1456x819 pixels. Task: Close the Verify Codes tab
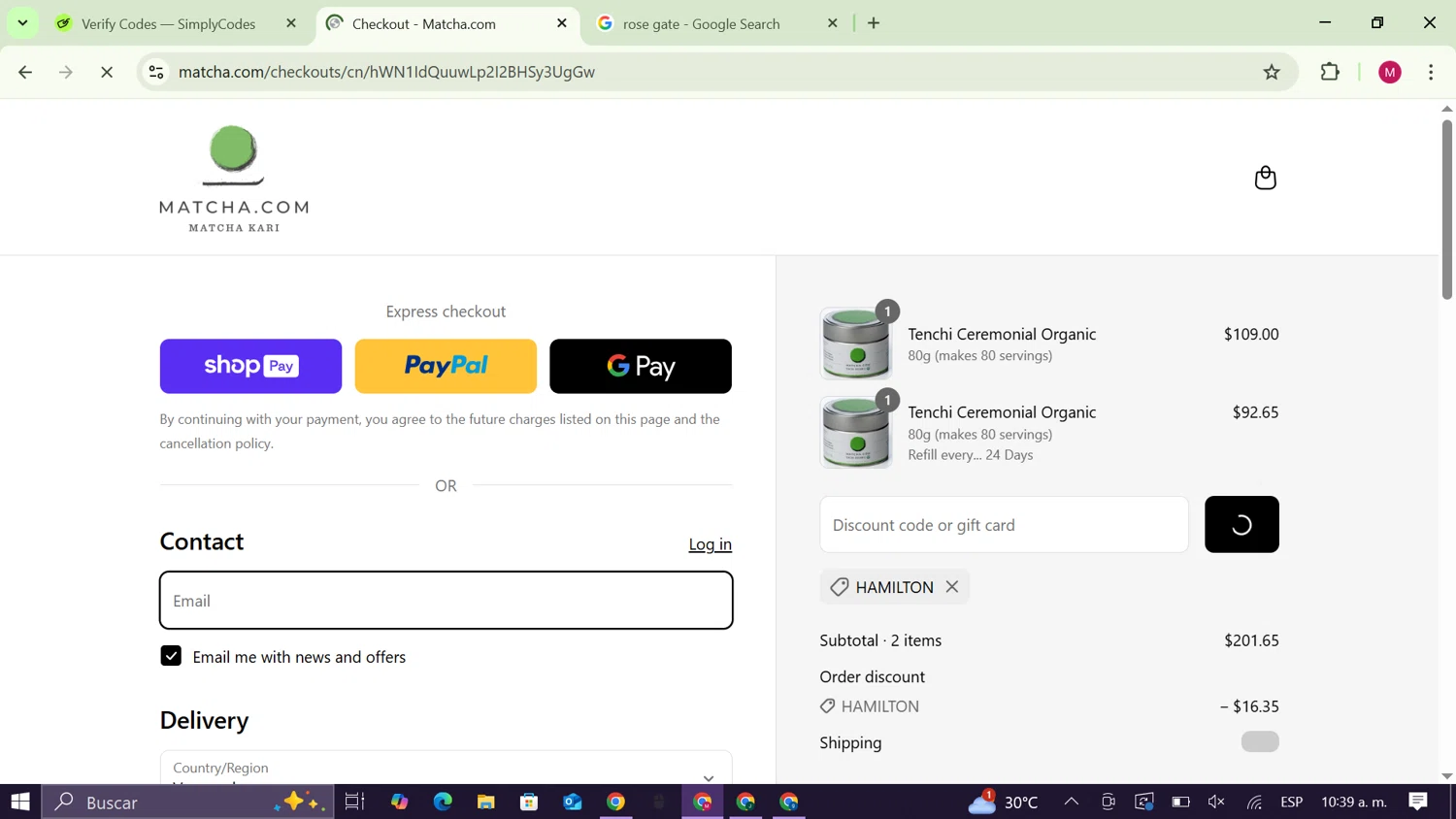coord(291,23)
